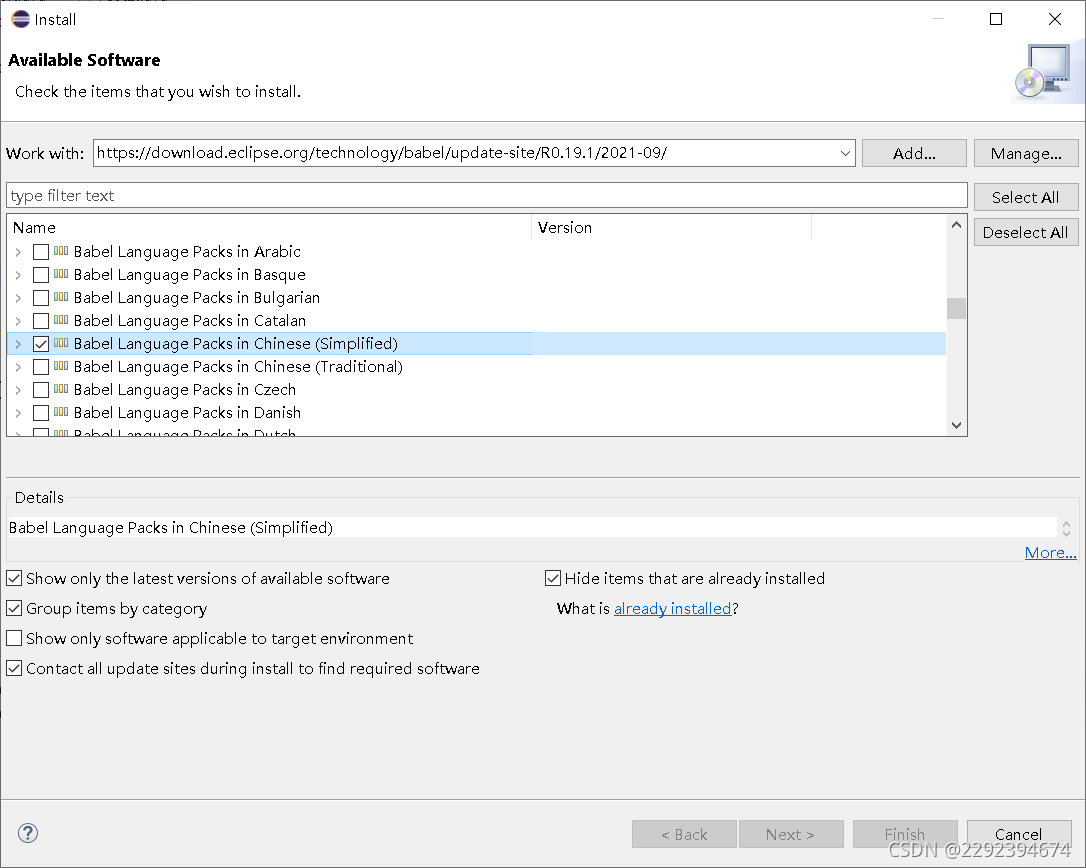The height and width of the screenshot is (868, 1086).
Task: Click the Details text stepper arrows
Action: pos(1066,529)
